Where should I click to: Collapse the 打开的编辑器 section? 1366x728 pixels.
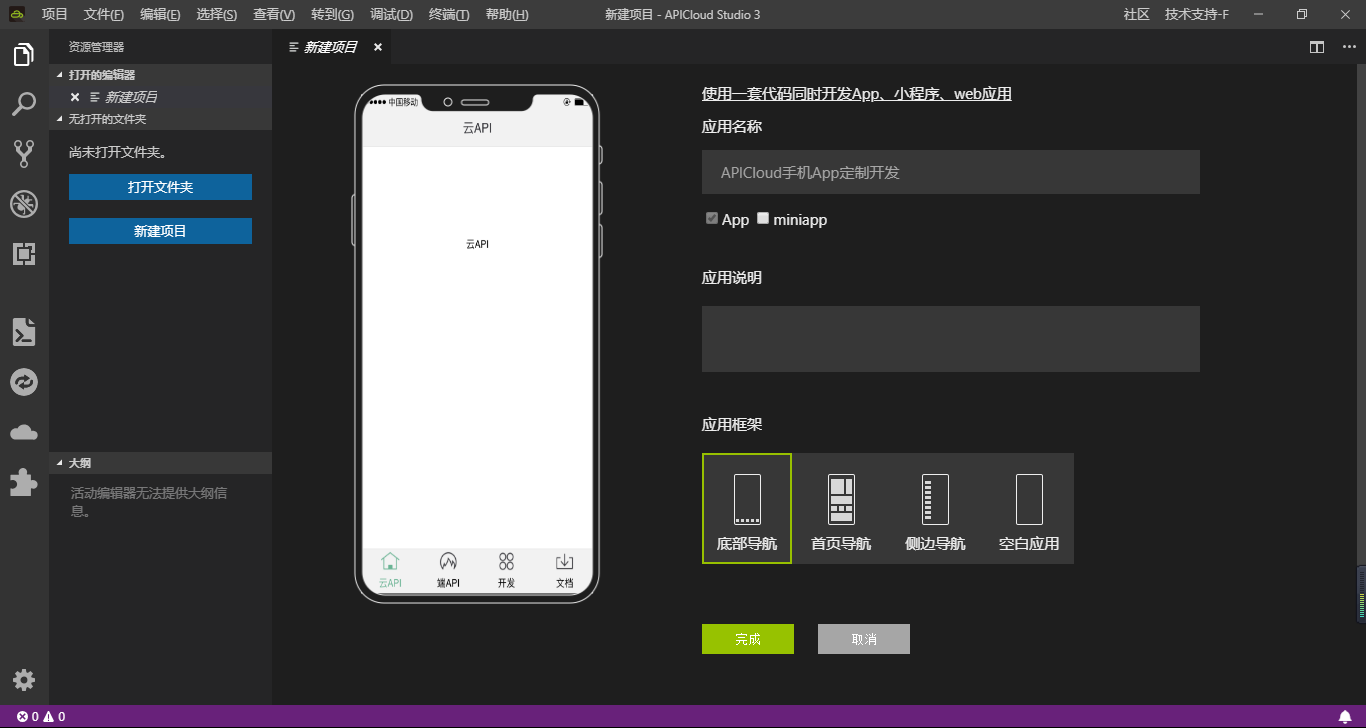click(160, 75)
